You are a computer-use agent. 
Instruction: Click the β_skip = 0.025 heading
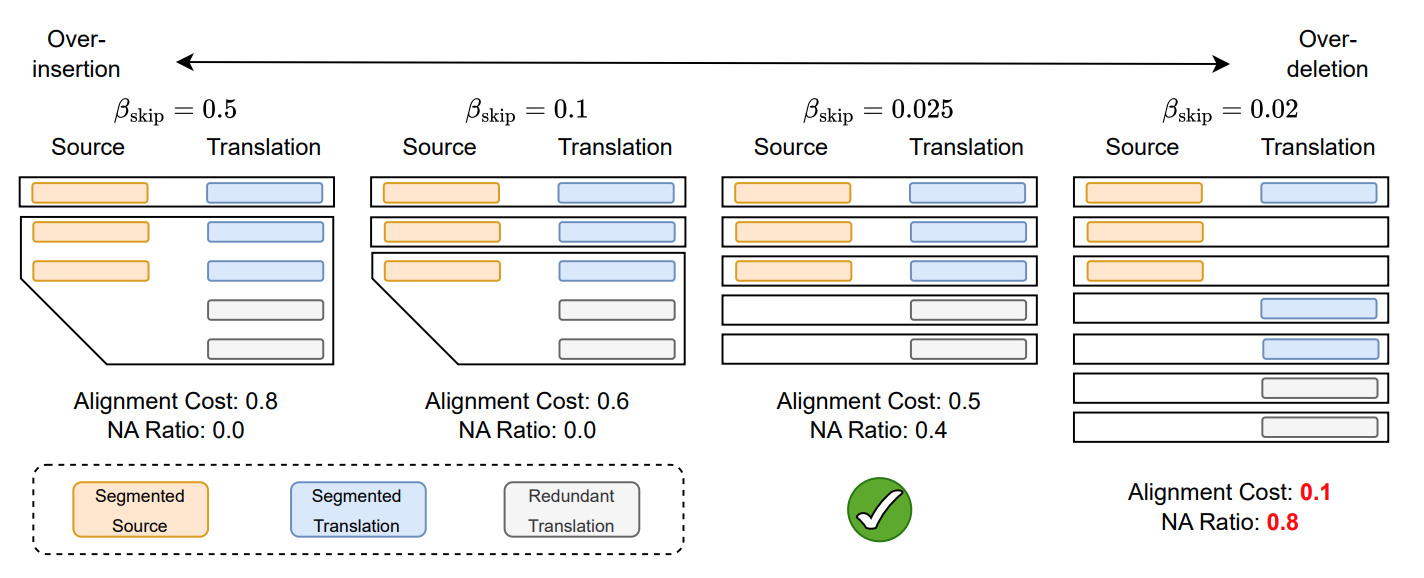[878, 110]
